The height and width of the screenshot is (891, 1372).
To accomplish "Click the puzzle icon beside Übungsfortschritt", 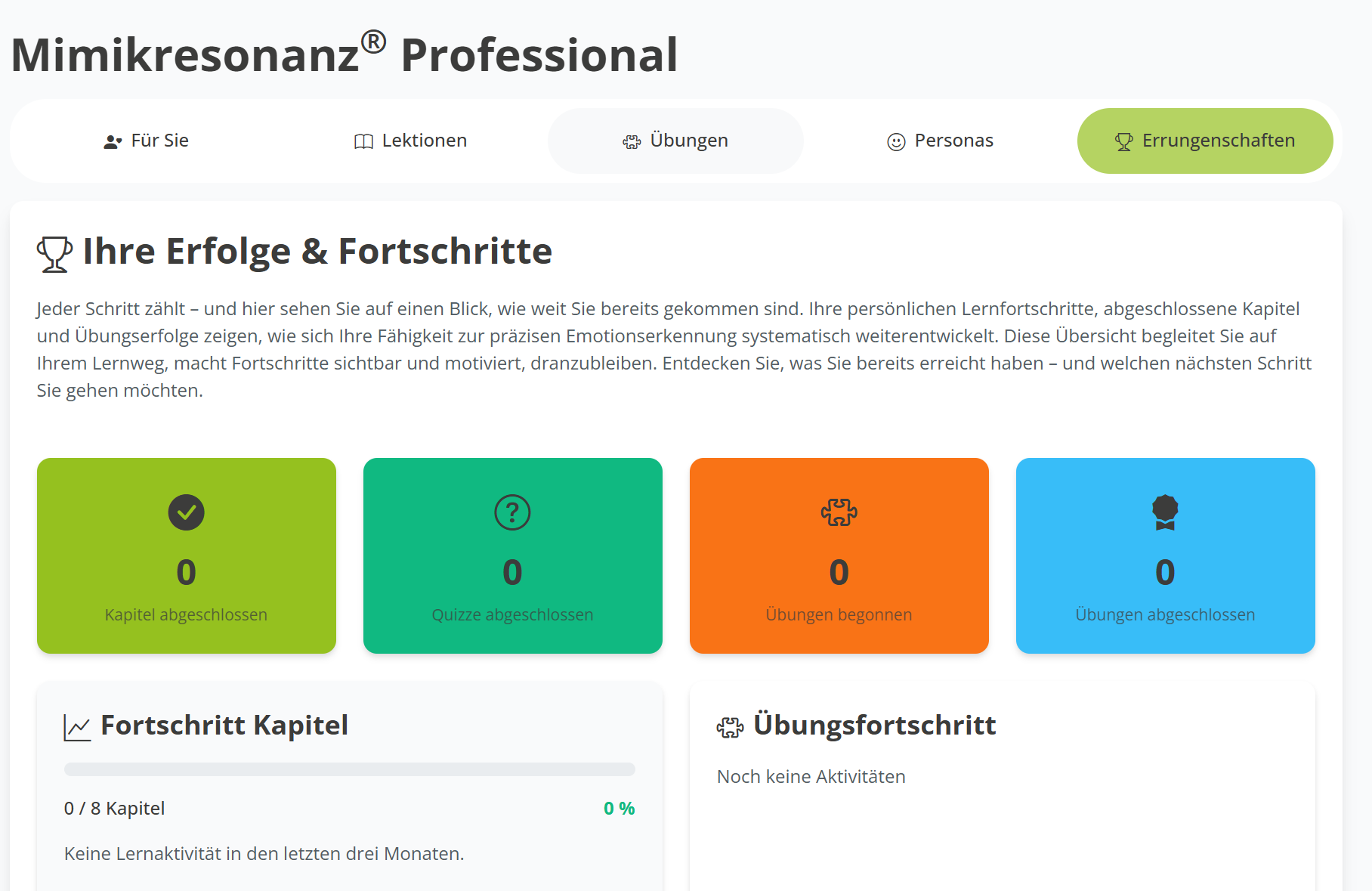I will 730,727.
